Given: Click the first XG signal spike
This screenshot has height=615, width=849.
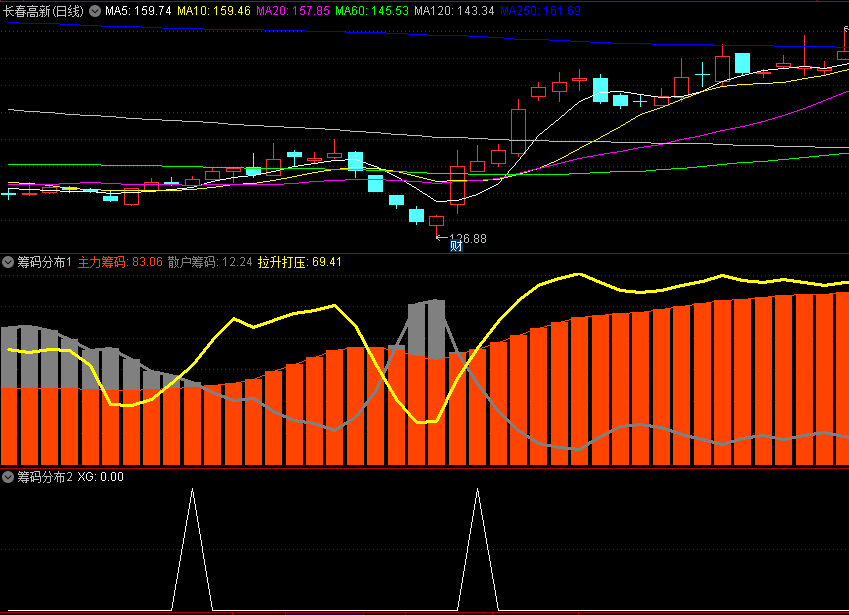Looking at the screenshot, I should tap(192, 549).
